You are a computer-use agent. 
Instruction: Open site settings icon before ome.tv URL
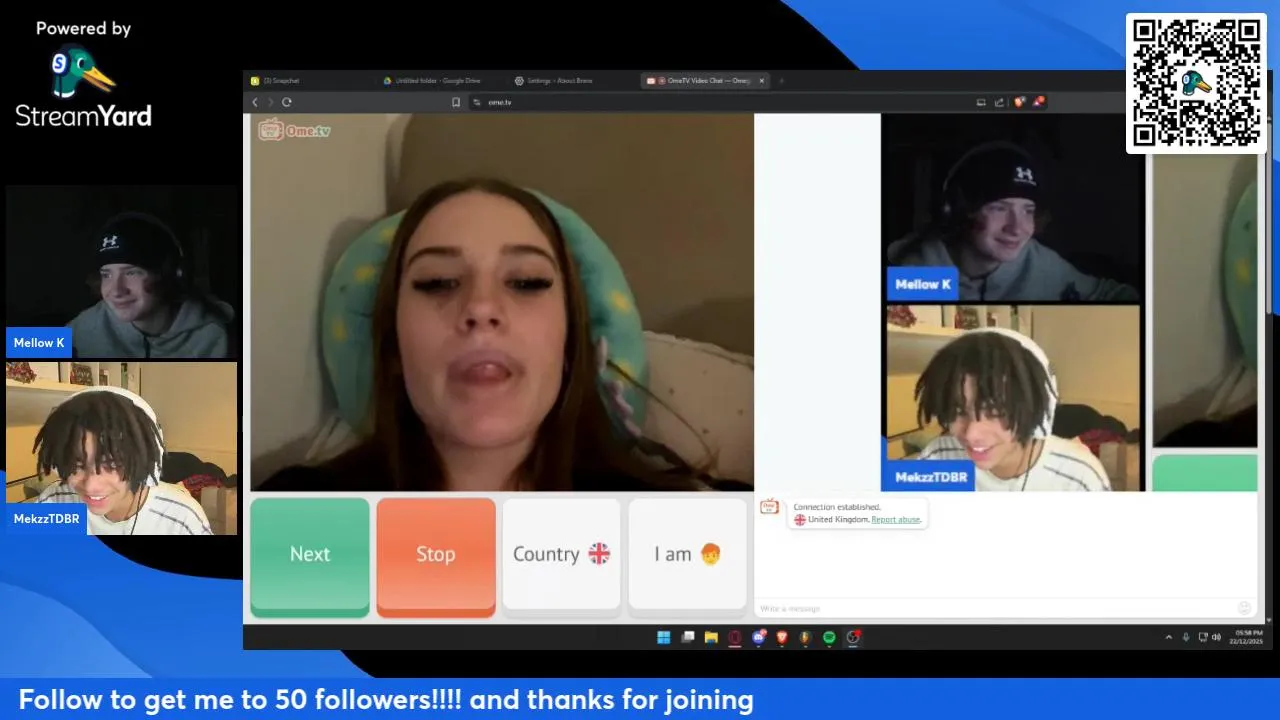click(477, 102)
